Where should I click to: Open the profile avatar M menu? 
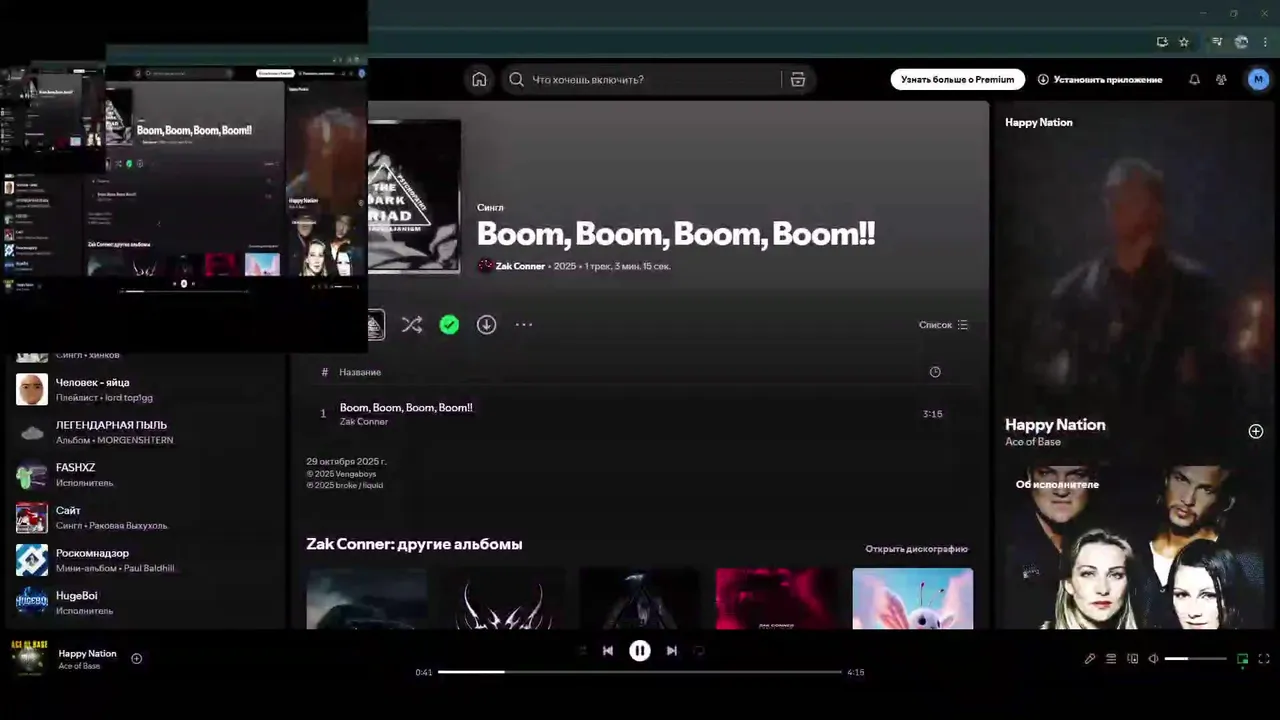(x=1258, y=79)
